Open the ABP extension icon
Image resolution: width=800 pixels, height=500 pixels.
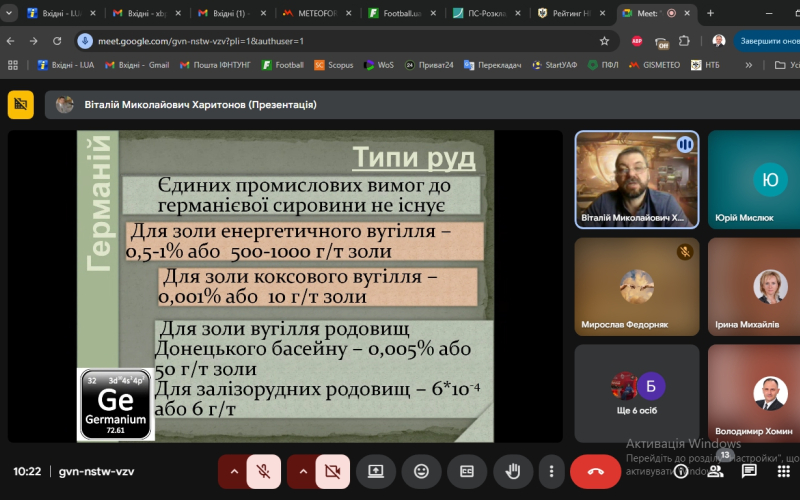pyautogui.click(x=637, y=41)
